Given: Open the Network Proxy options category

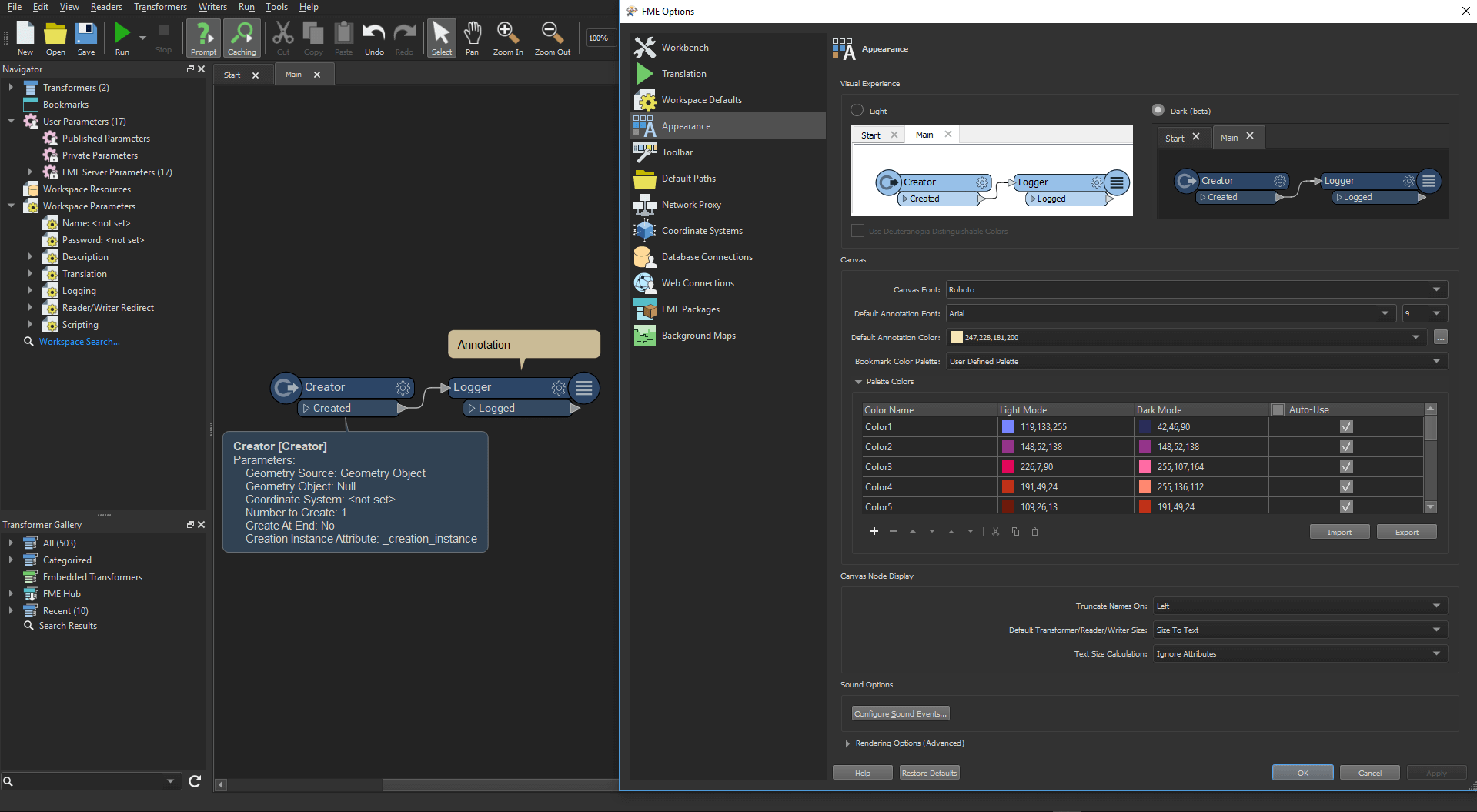Looking at the screenshot, I should click(727, 205).
